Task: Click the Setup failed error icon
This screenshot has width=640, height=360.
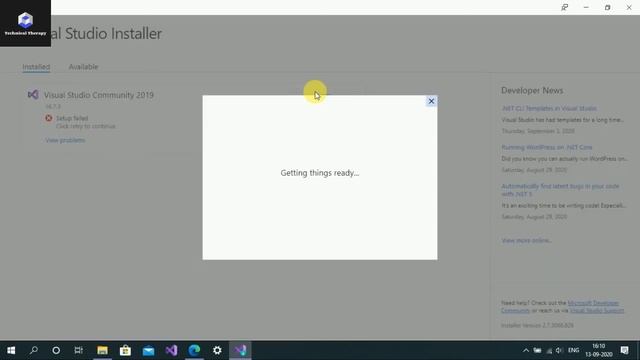Action: click(49, 118)
